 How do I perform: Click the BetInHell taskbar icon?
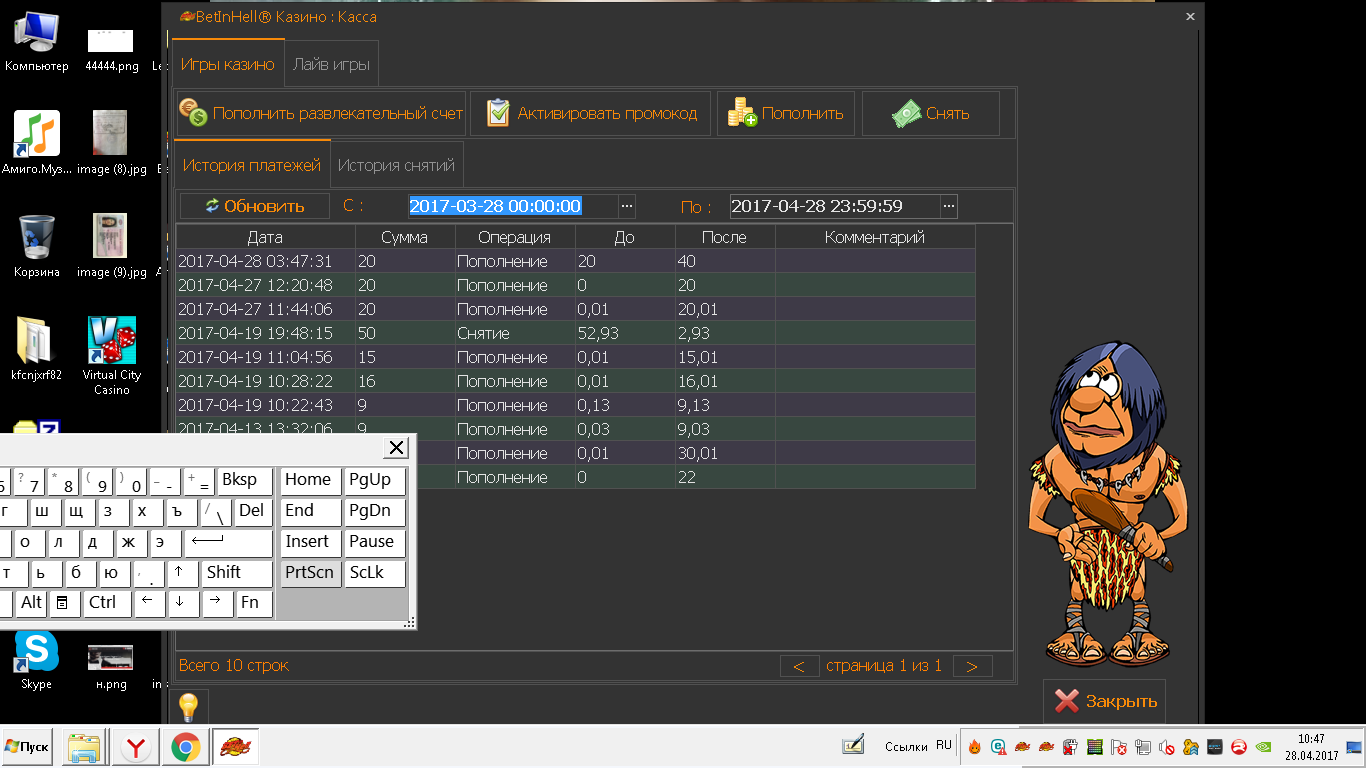[234, 747]
